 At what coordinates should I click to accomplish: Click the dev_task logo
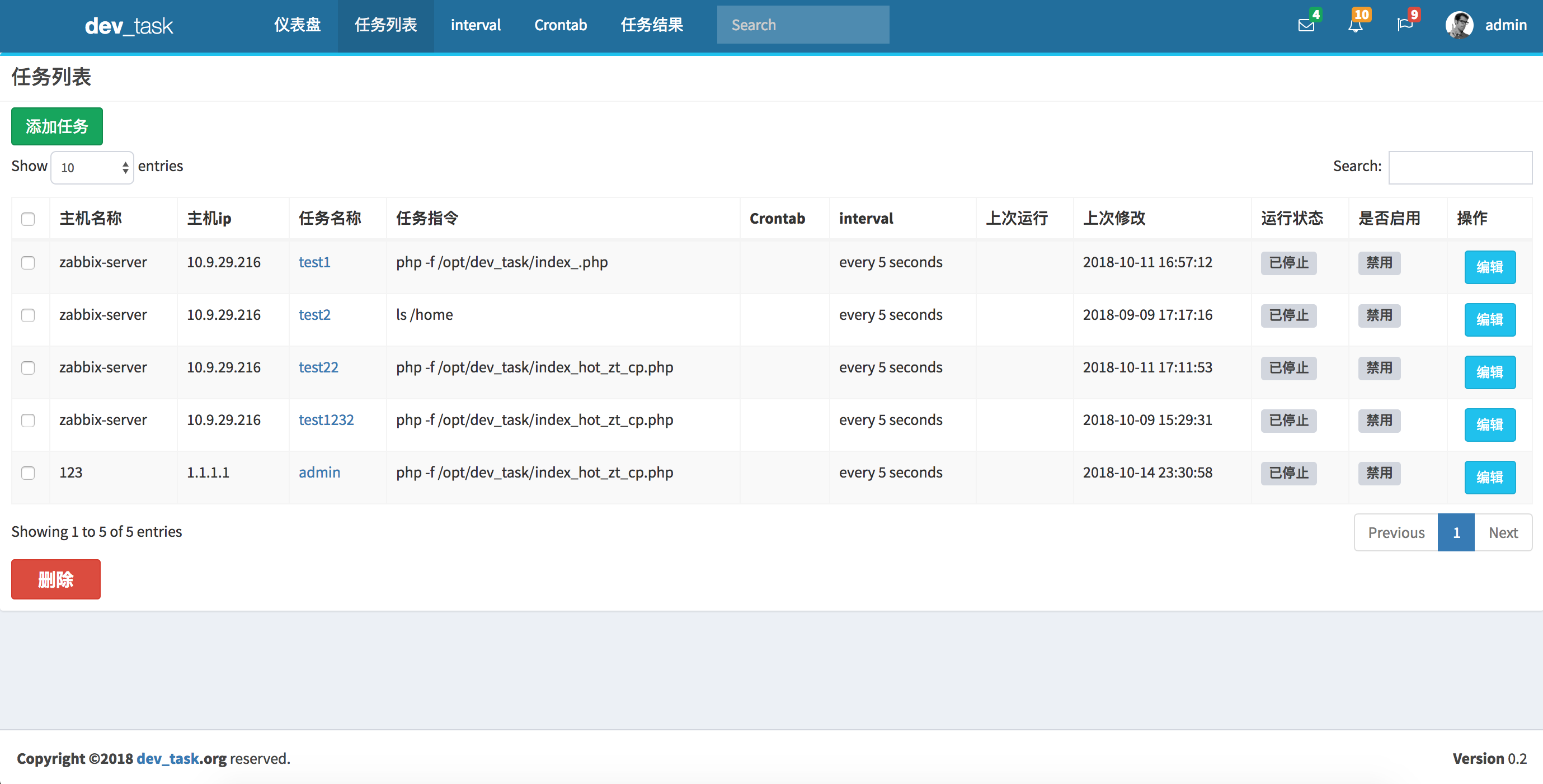[128, 25]
